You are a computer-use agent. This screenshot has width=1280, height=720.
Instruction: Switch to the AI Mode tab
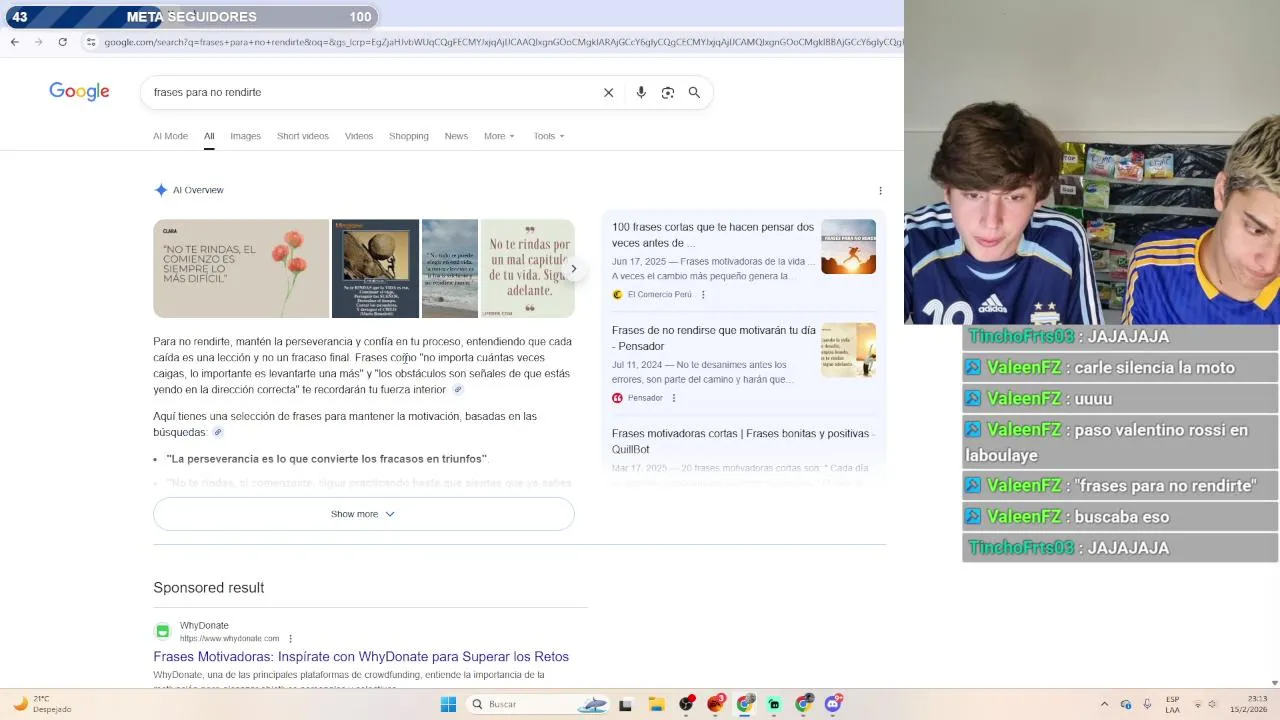point(170,136)
